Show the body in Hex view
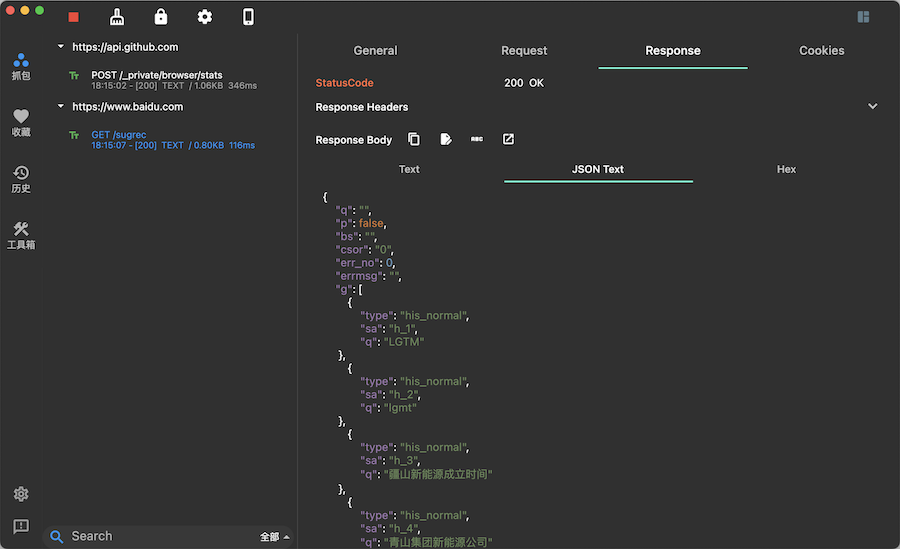The height and width of the screenshot is (549, 900). [x=786, y=169]
